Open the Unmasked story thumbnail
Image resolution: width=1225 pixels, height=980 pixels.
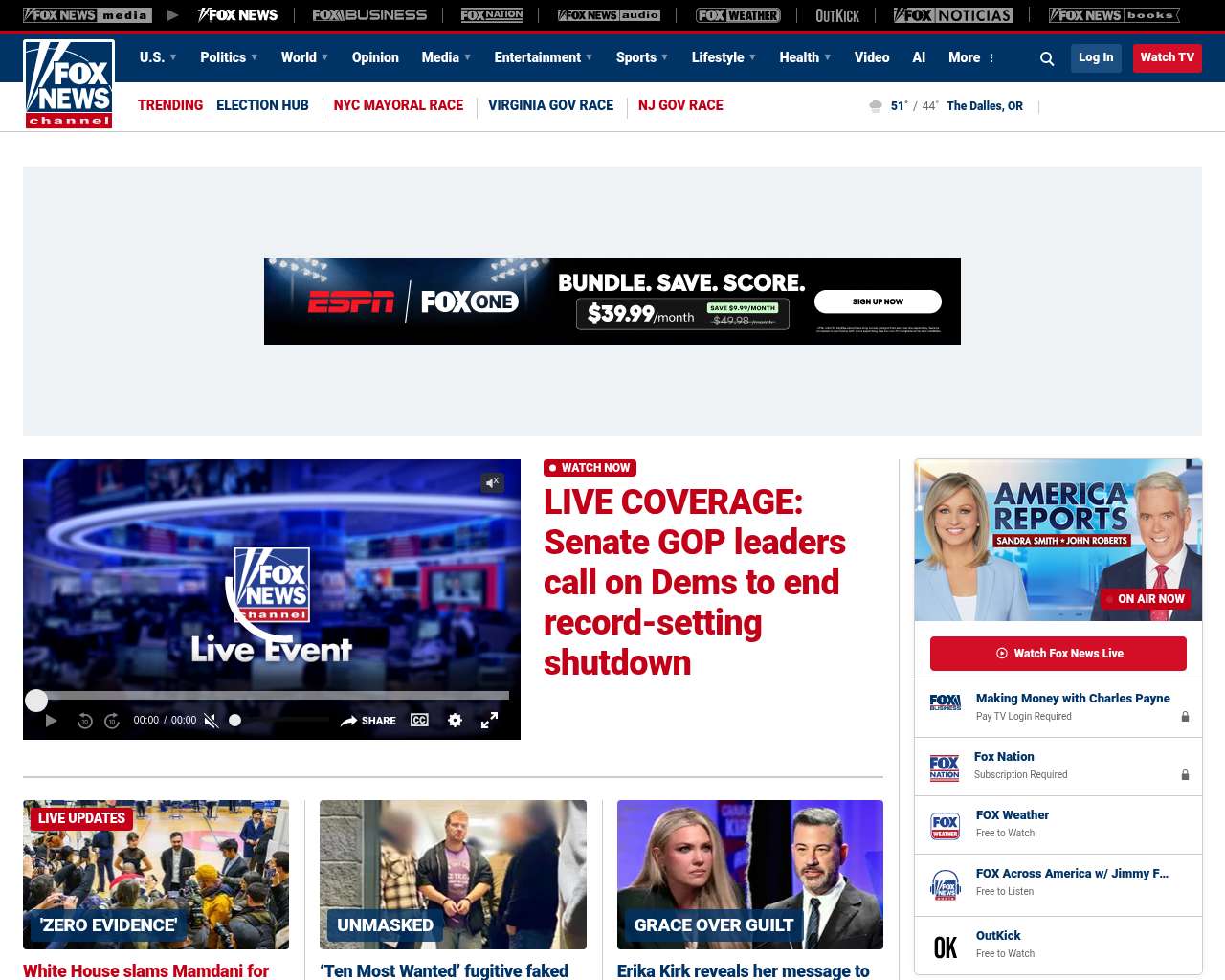click(453, 875)
